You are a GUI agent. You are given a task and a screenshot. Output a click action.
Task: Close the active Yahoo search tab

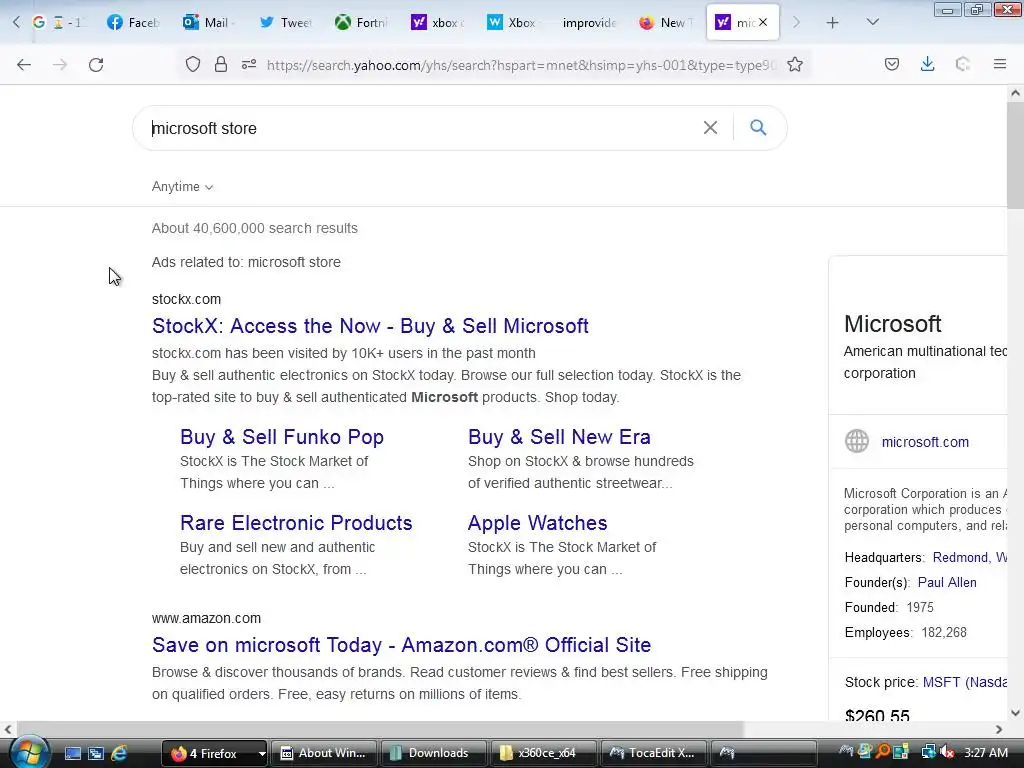point(763,22)
